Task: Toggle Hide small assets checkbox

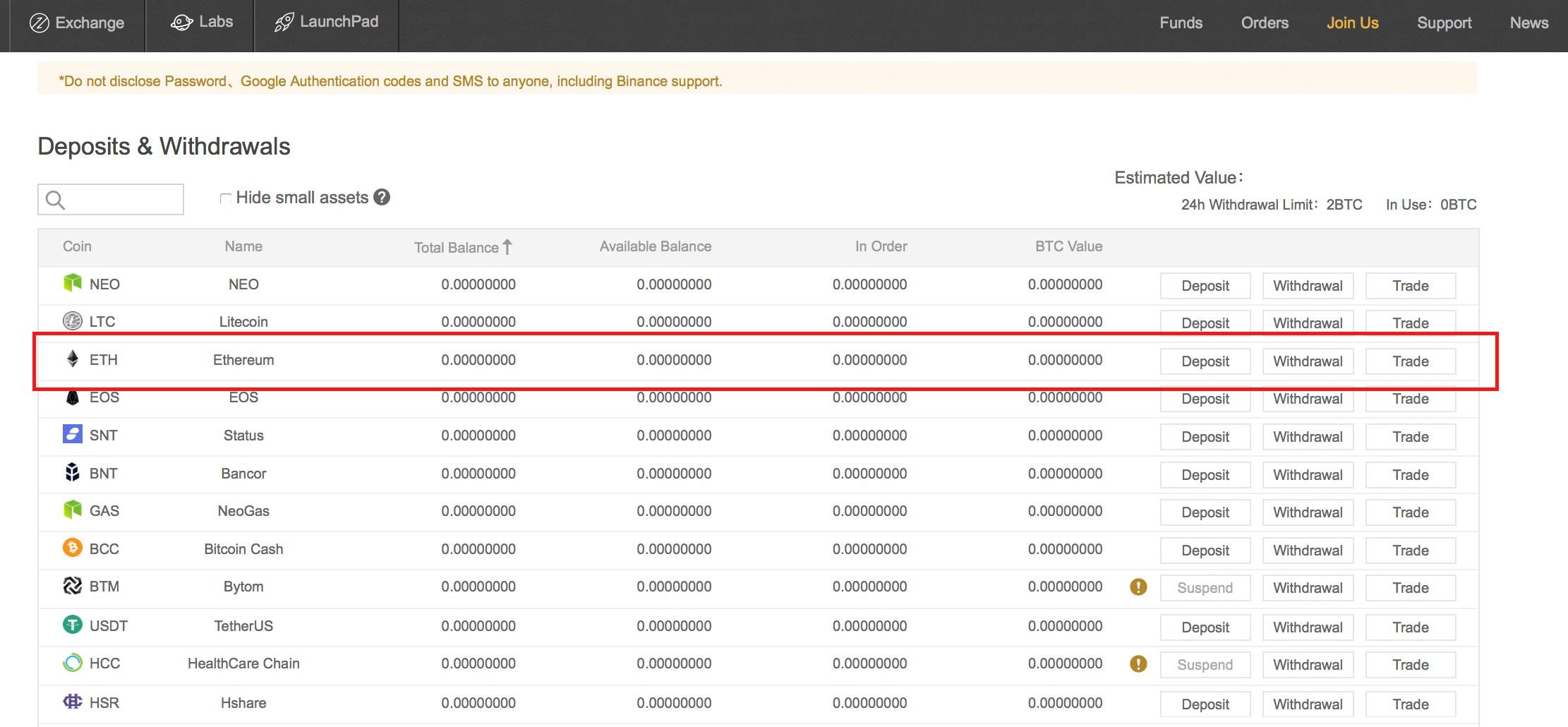Action: click(225, 198)
